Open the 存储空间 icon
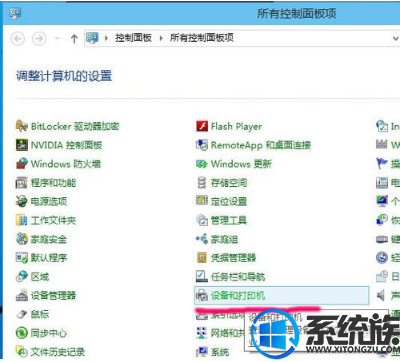 [x=202, y=183]
